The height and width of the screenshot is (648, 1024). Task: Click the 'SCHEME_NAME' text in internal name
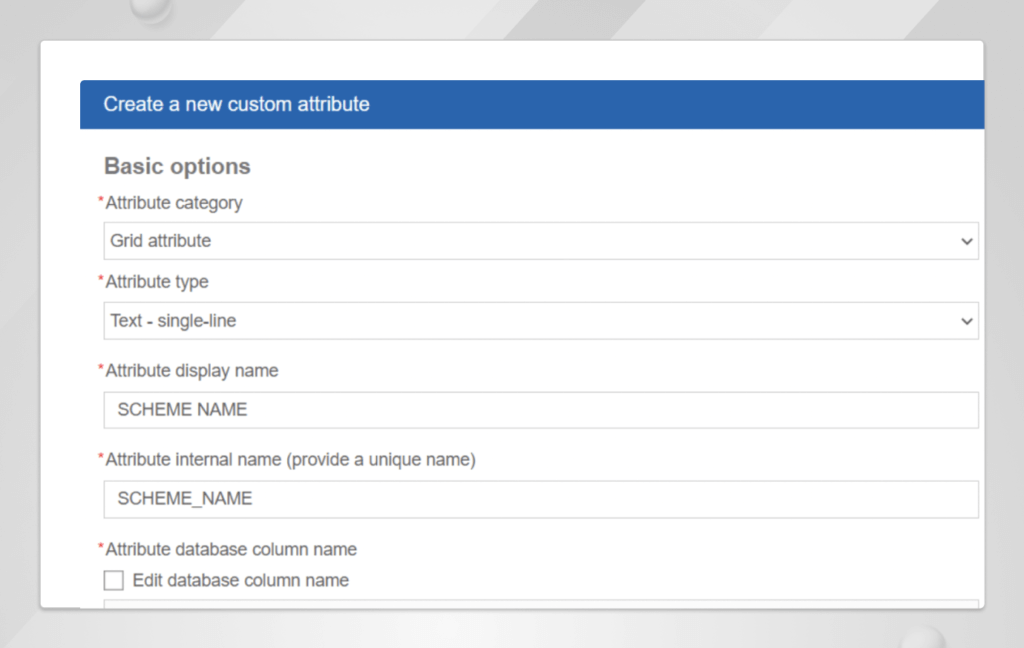(185, 499)
